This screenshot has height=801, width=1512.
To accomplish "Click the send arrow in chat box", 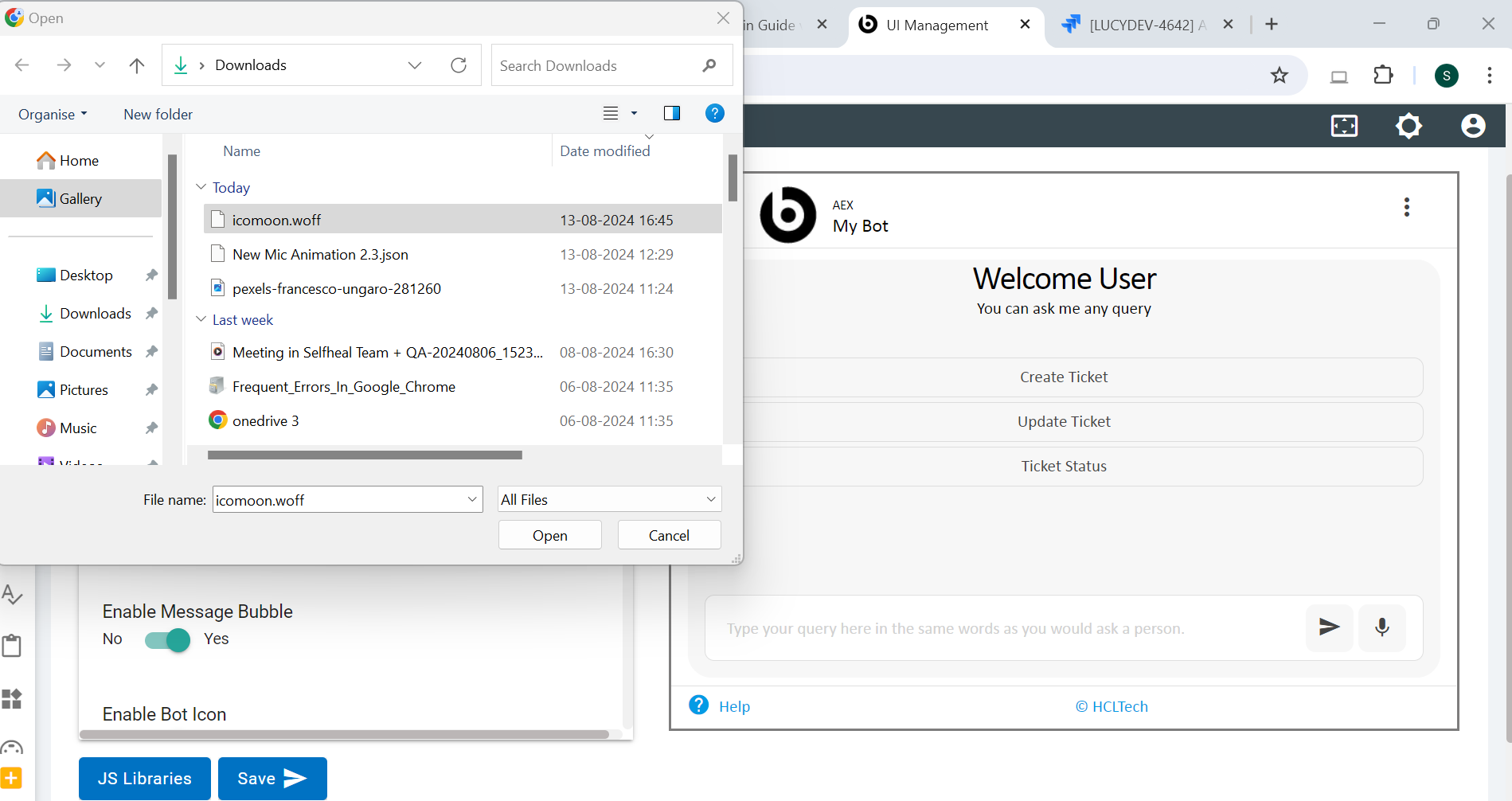I will [x=1329, y=627].
